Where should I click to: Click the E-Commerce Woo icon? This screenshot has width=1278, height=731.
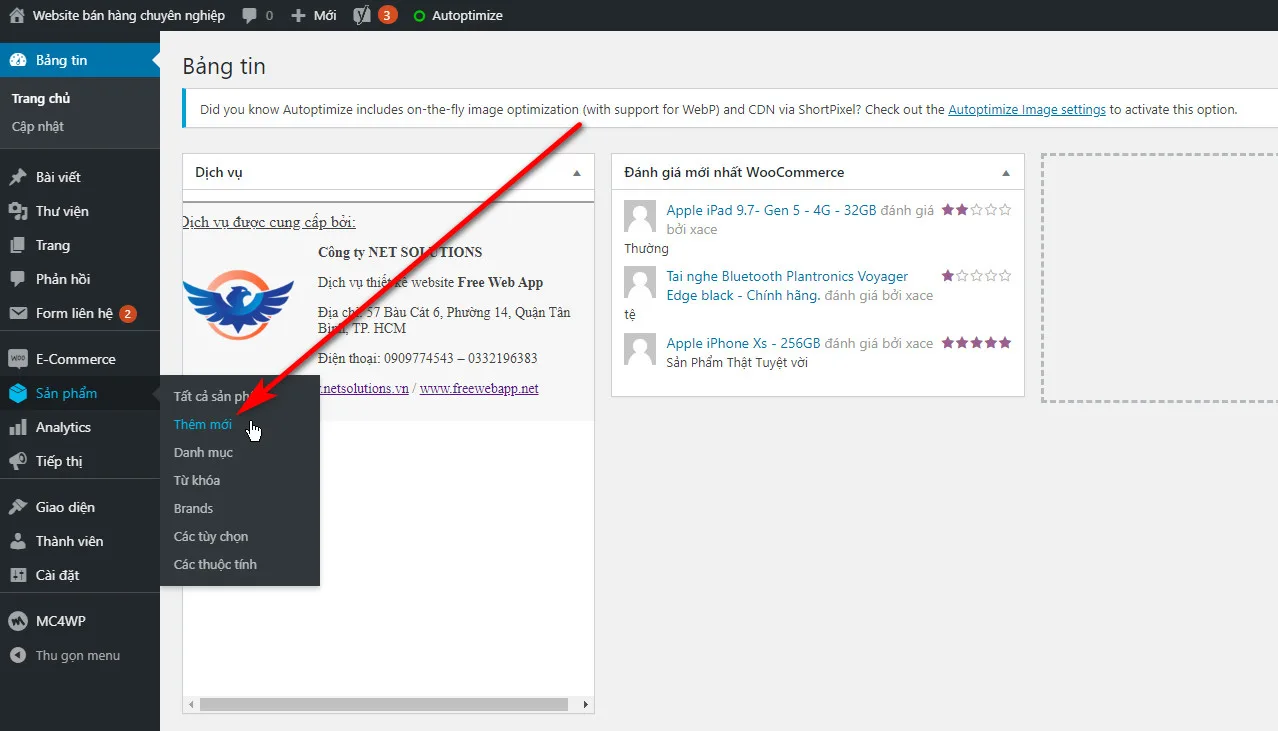click(18, 359)
